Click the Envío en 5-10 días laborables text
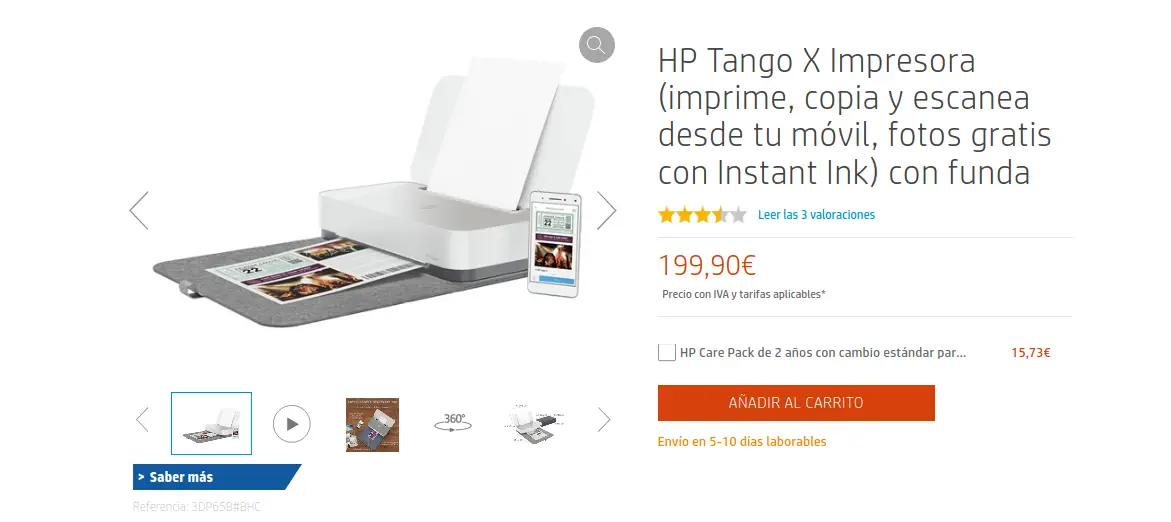Image resolution: width=1171 pixels, height=522 pixels. (x=742, y=441)
